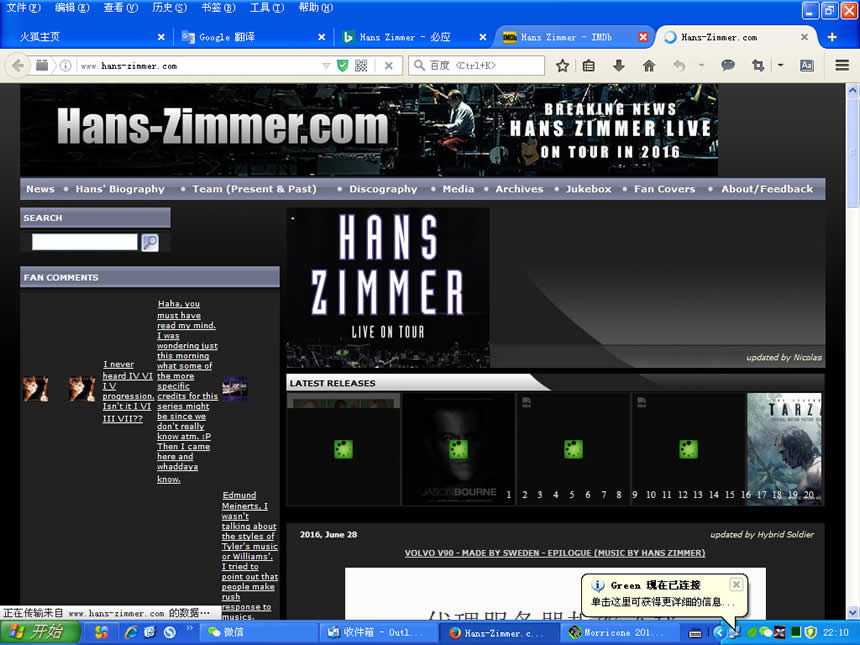
Task: Switch to Hans Zimmer - IMDb tab
Action: tap(573, 37)
